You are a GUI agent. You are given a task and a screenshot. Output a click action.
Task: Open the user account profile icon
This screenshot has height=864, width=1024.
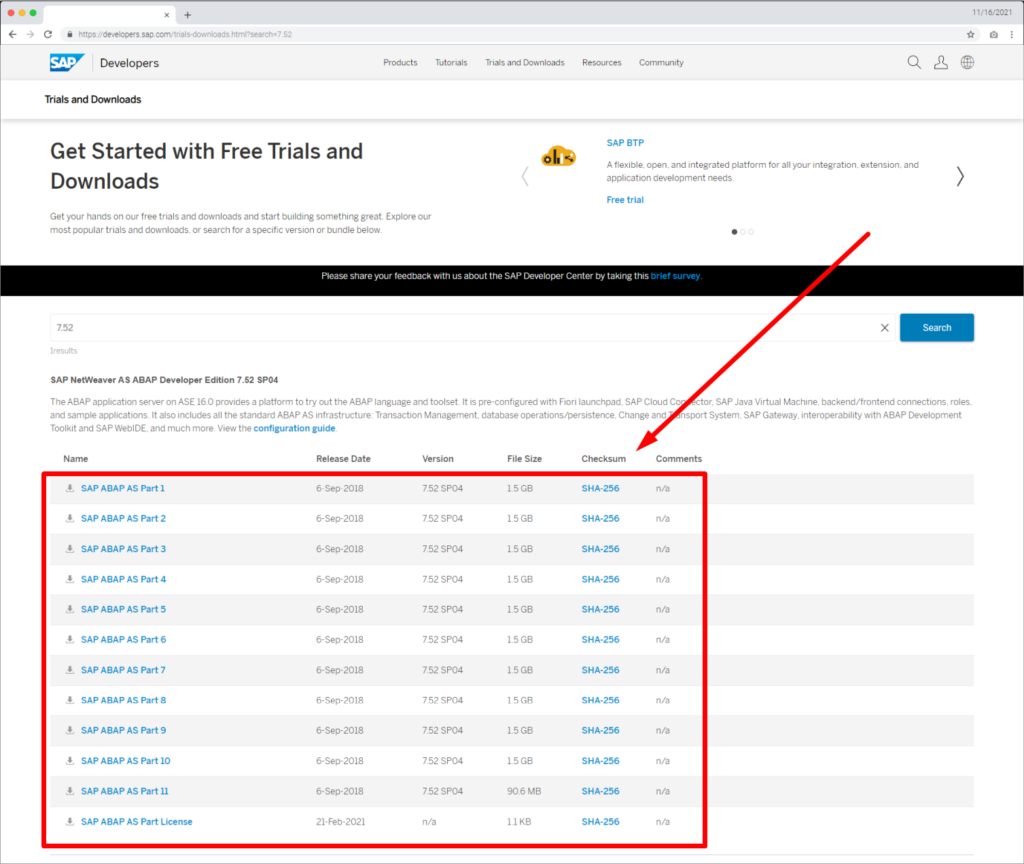tap(940, 62)
